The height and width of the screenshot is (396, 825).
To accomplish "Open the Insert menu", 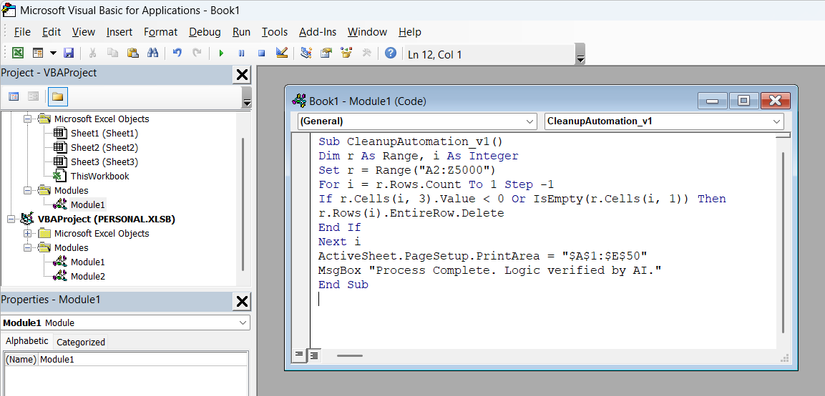I will (119, 32).
